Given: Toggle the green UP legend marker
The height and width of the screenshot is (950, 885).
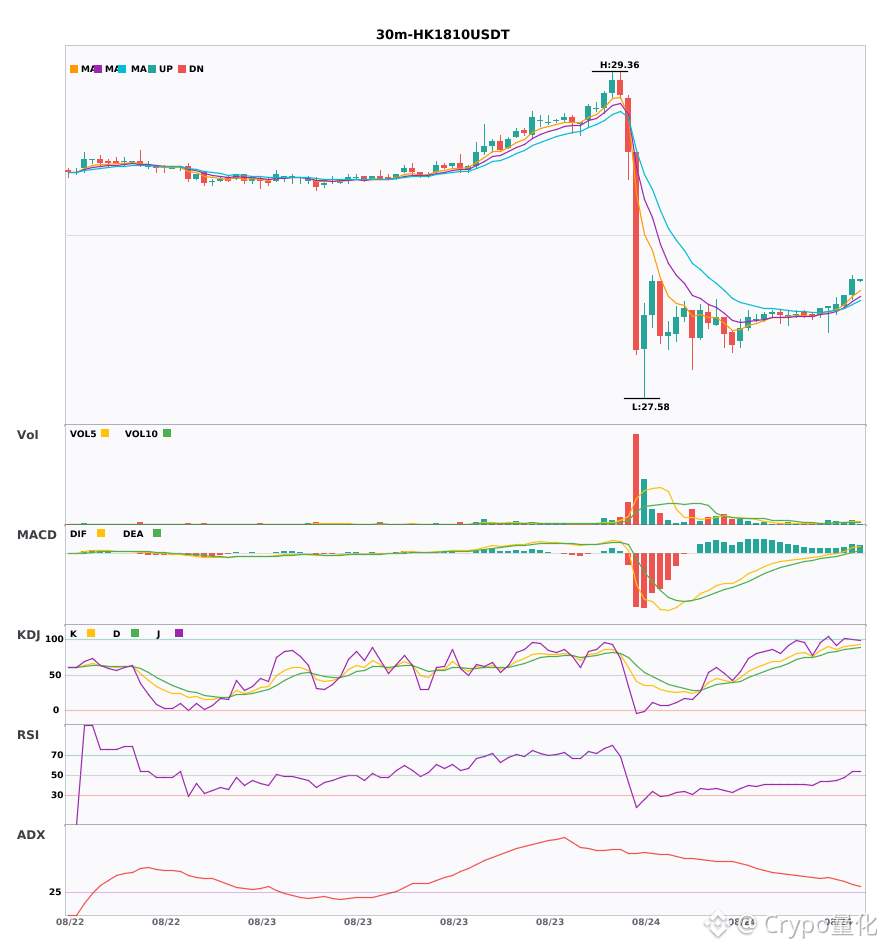Looking at the screenshot, I should pyautogui.click(x=152, y=69).
